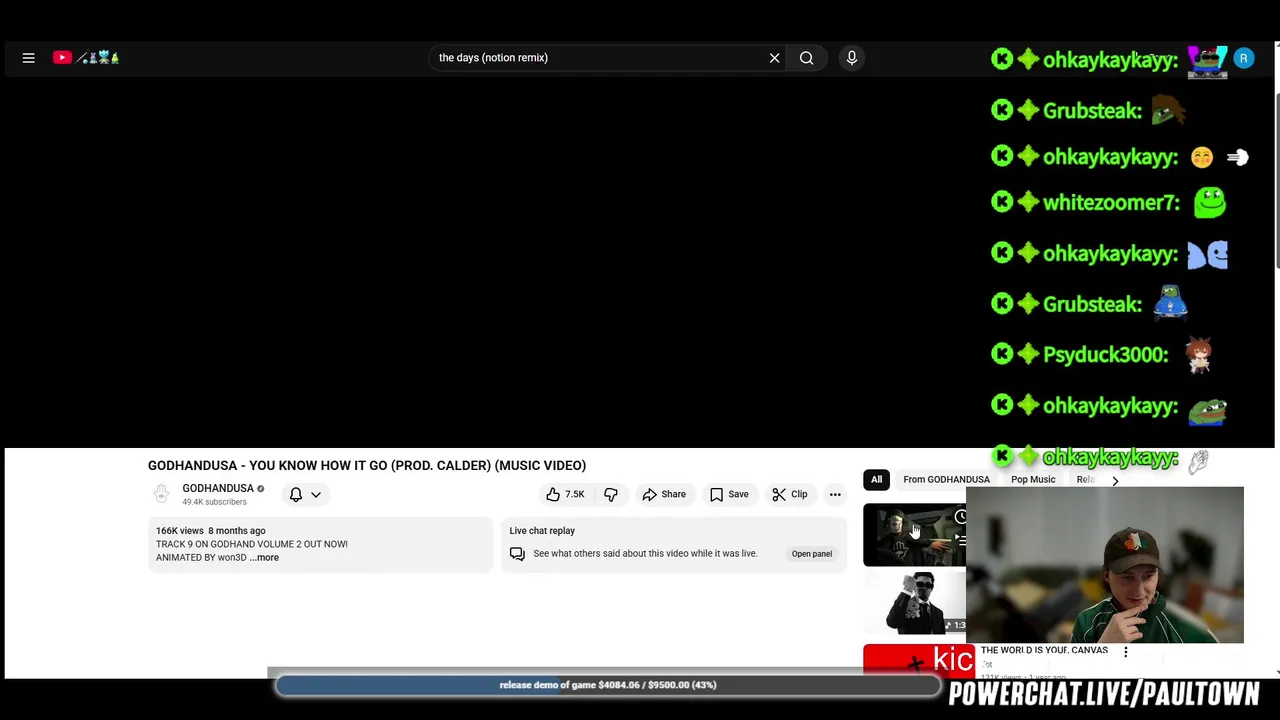Viewport: 1280px width, 720px height.
Task: Click the red kick thumbnail
Action: [x=918, y=660]
